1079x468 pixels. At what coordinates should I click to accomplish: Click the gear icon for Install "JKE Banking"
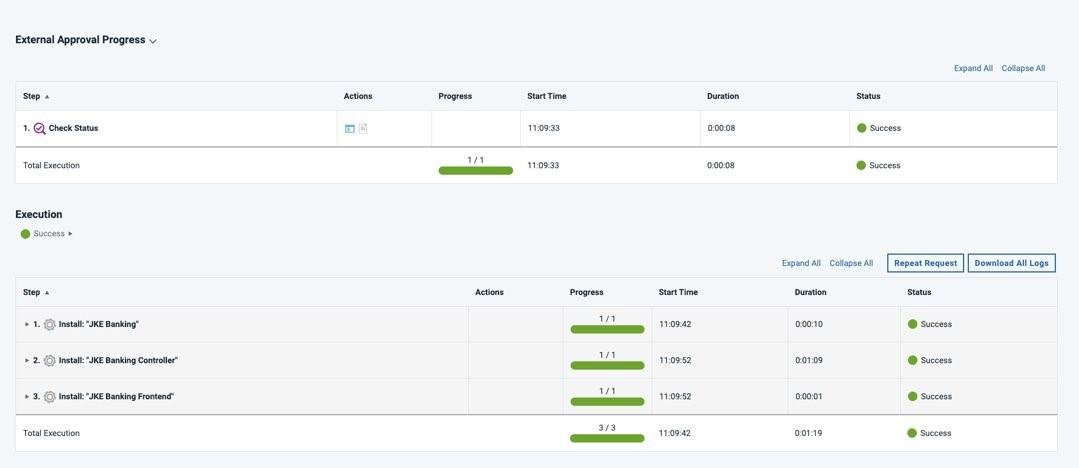50,325
